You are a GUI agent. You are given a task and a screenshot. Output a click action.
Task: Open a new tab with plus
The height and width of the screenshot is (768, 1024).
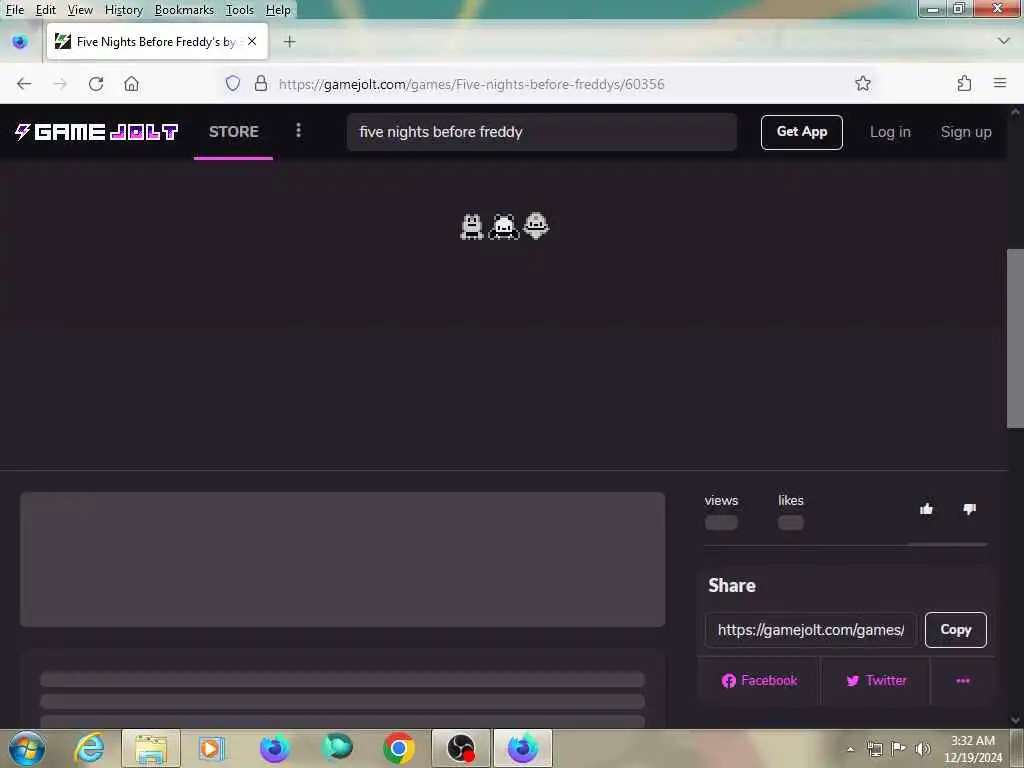point(289,42)
